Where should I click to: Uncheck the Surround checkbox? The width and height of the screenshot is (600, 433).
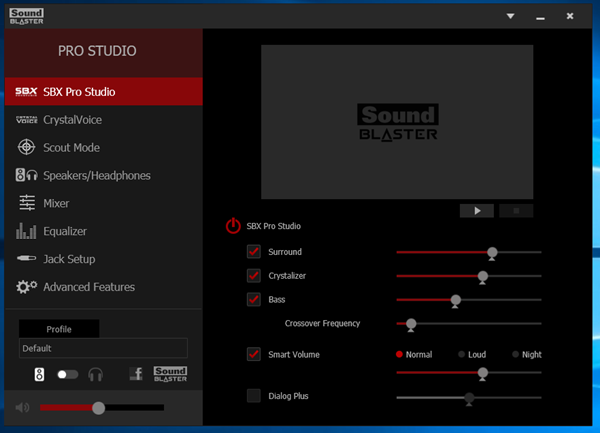[254, 252]
